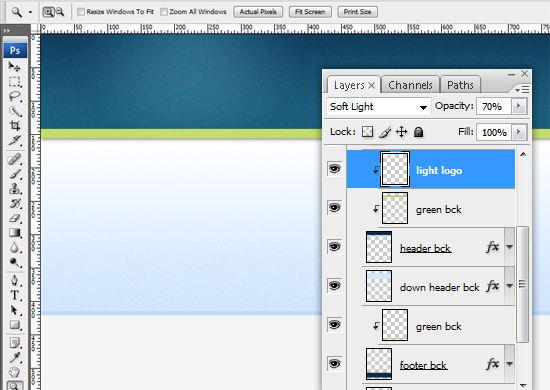The height and width of the screenshot is (390, 550).
Task: Hide the header bck layer
Action: point(334,247)
